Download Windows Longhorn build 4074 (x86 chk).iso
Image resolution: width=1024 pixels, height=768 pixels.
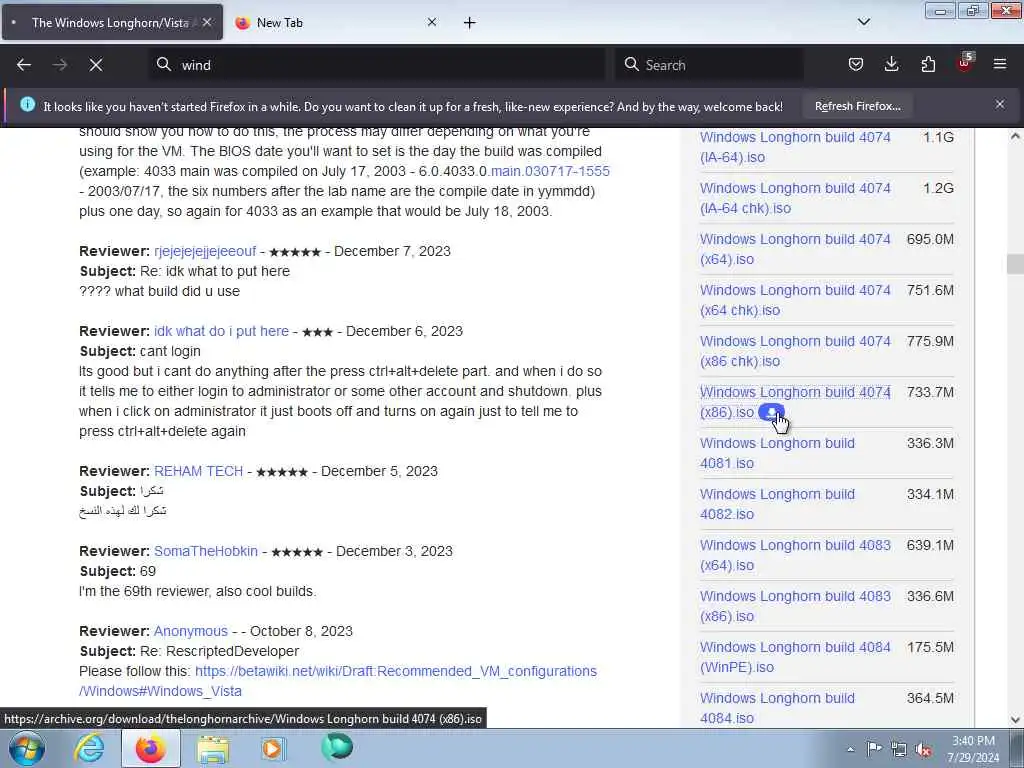click(795, 351)
